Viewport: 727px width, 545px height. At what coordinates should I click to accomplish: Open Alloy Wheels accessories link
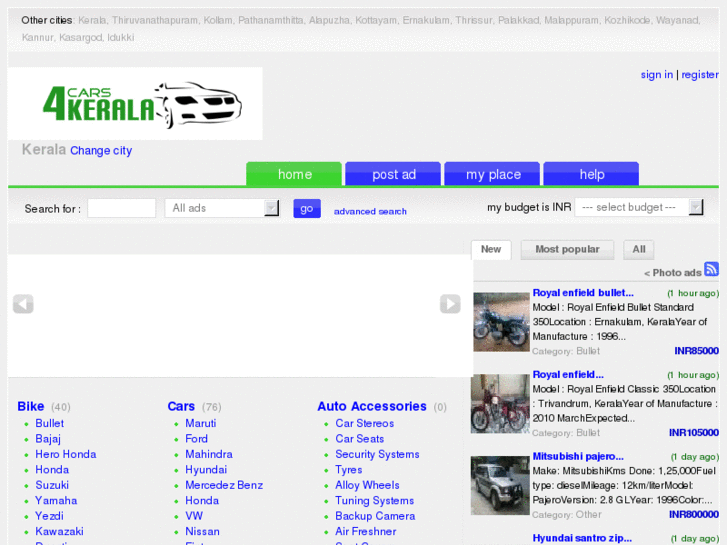(367, 485)
